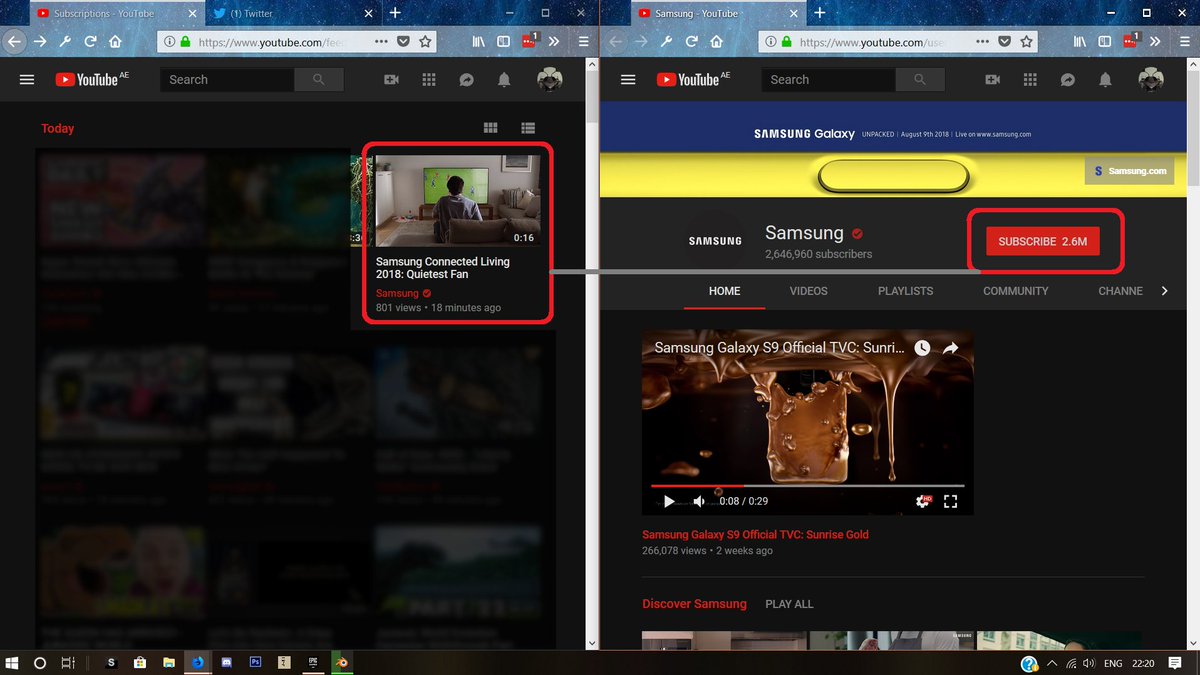Open messages share icon in Samsung window
The width and height of the screenshot is (1200, 675).
point(1068,80)
